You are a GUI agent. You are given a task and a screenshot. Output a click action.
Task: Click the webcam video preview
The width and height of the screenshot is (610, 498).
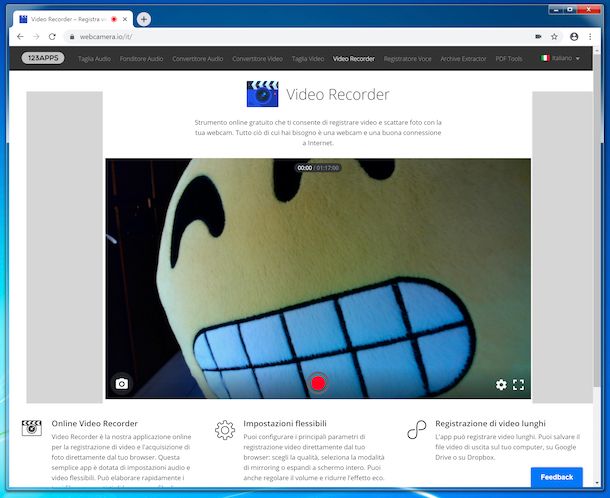pos(318,278)
